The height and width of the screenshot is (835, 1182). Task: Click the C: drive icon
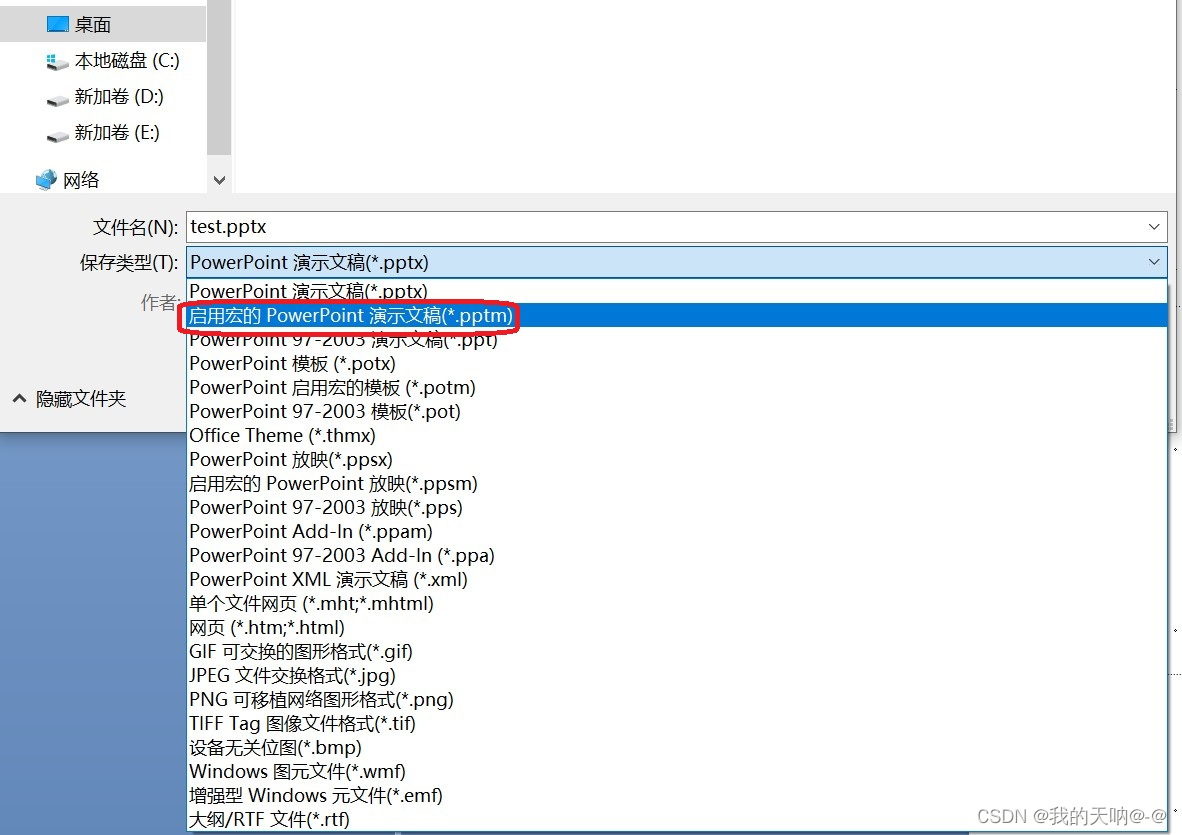57,62
